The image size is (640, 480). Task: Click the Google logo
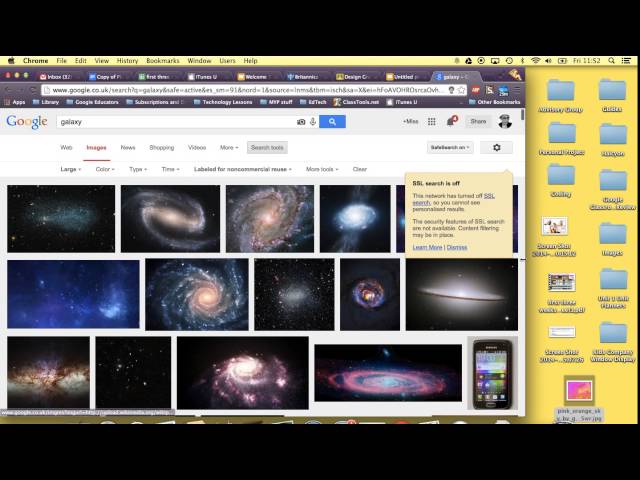tap(27, 122)
